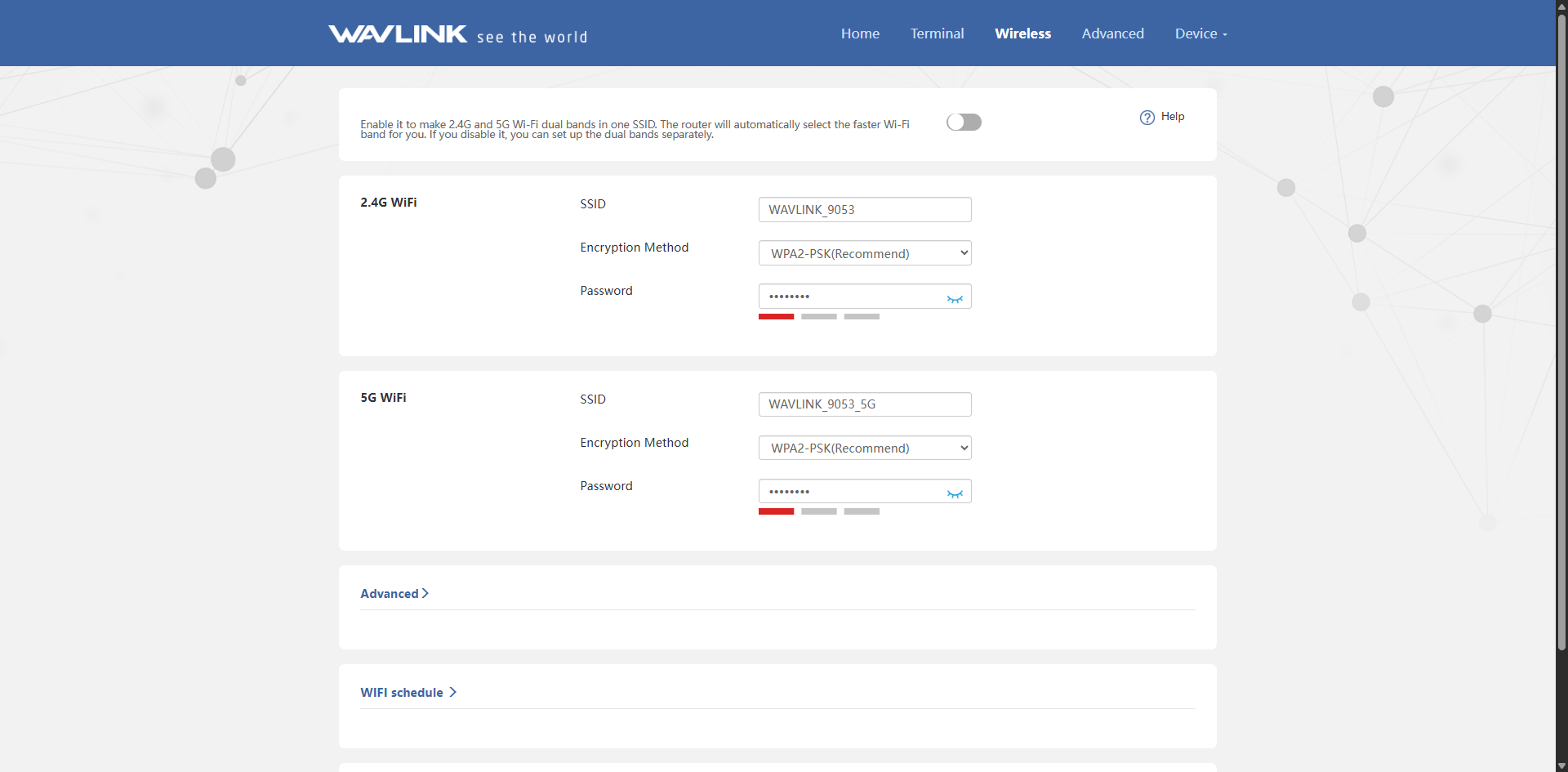The width and height of the screenshot is (1568, 772).
Task: Open the Help question mark icon
Action: [x=1147, y=117]
